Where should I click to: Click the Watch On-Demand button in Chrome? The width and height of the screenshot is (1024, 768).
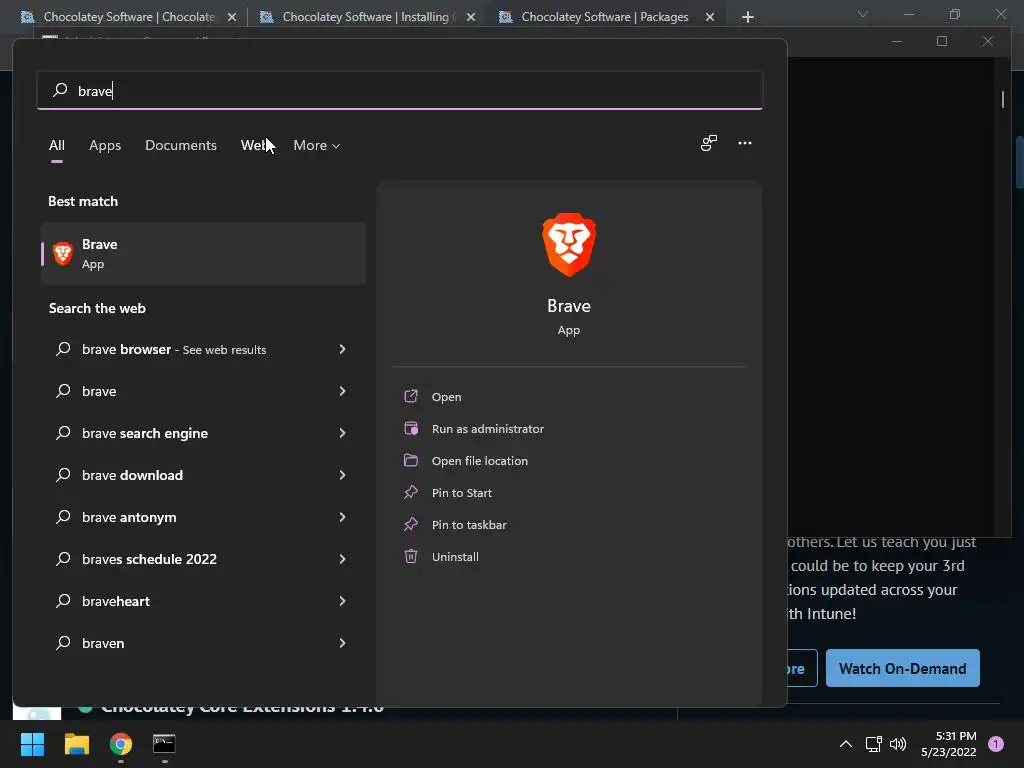[x=903, y=668]
